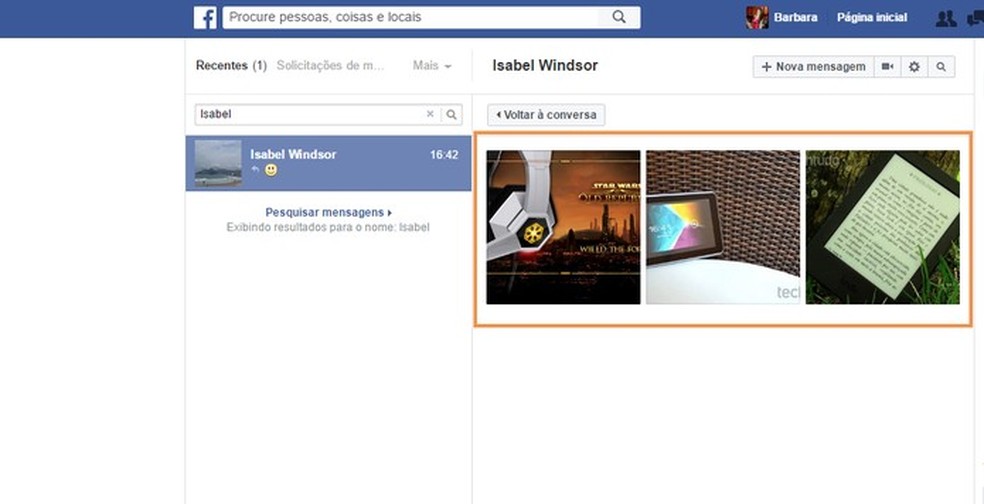Open friend requests icon

945,18
